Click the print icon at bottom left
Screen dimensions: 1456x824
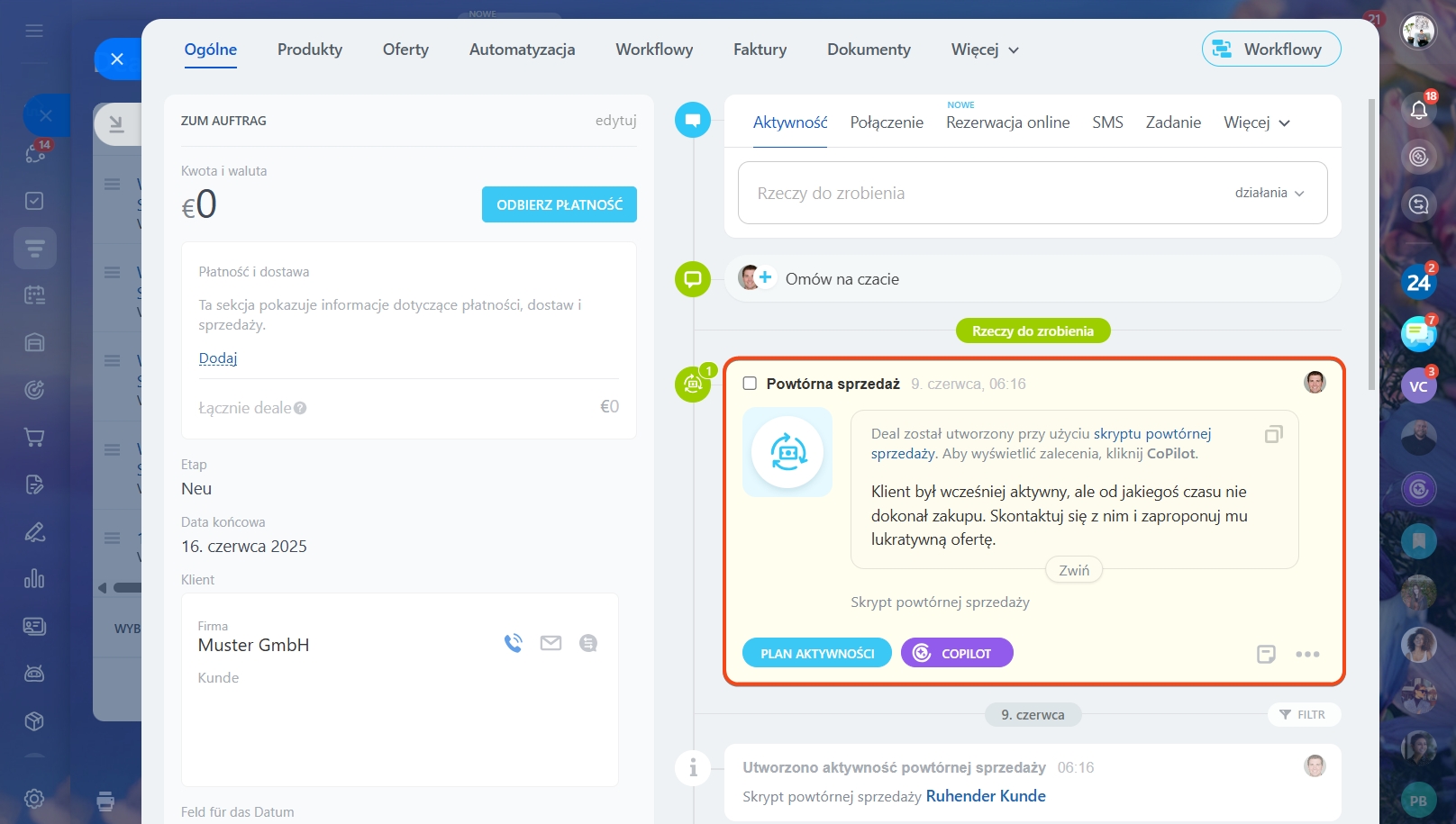(x=105, y=801)
